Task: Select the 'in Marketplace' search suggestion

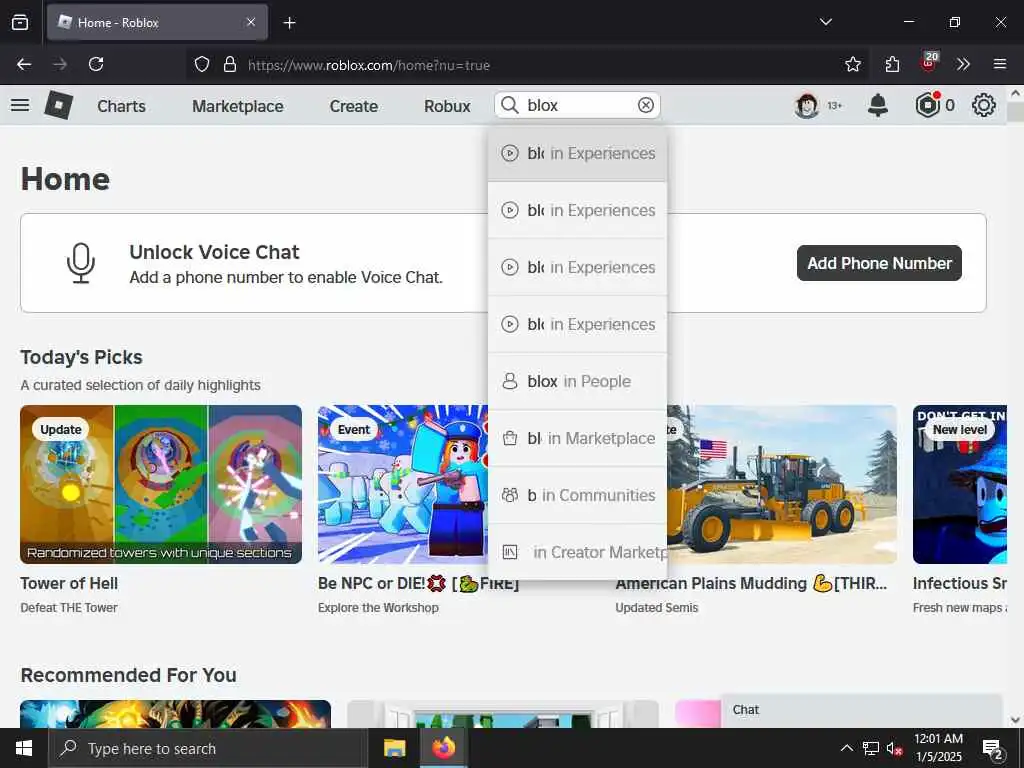Action: tap(577, 438)
